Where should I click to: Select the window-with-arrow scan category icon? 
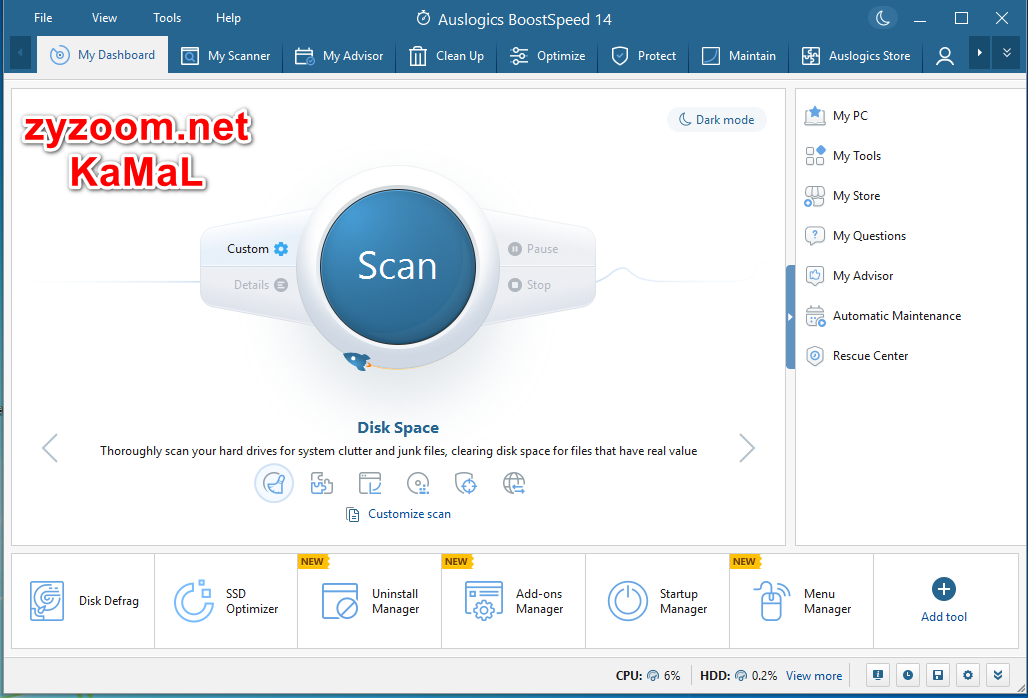click(370, 484)
